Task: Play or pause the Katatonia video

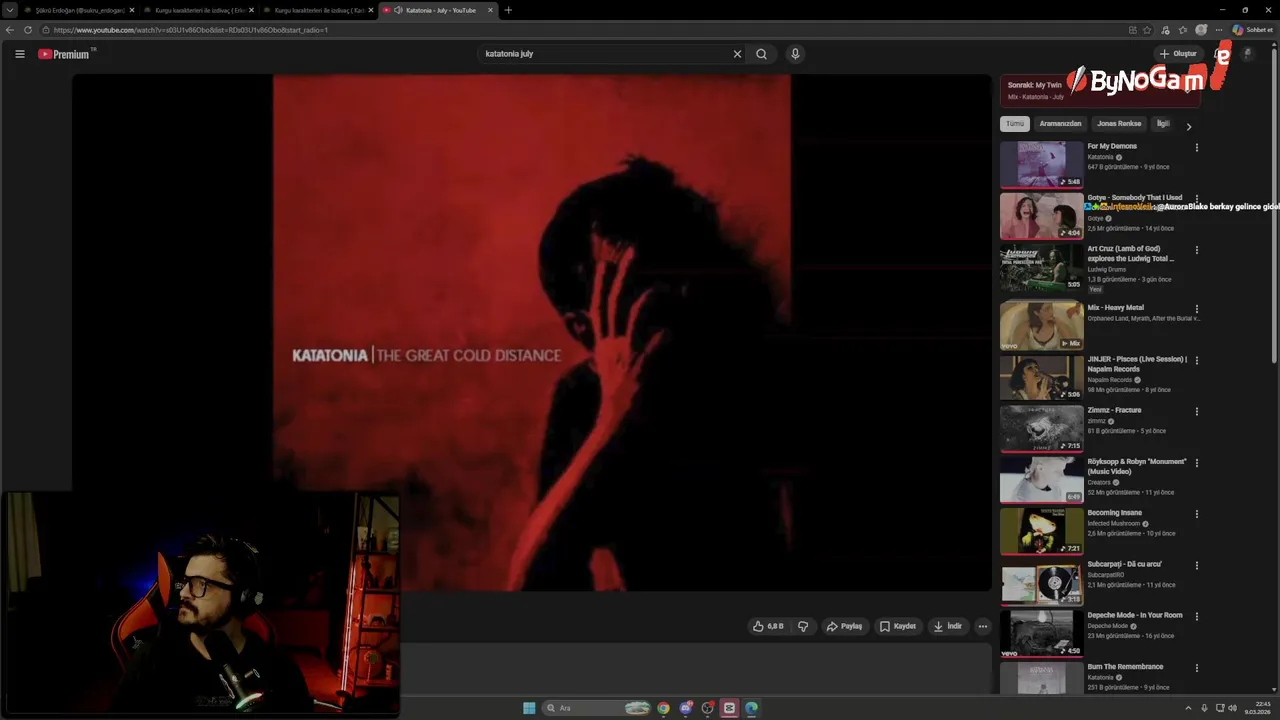Action: pyautogui.click(x=531, y=332)
